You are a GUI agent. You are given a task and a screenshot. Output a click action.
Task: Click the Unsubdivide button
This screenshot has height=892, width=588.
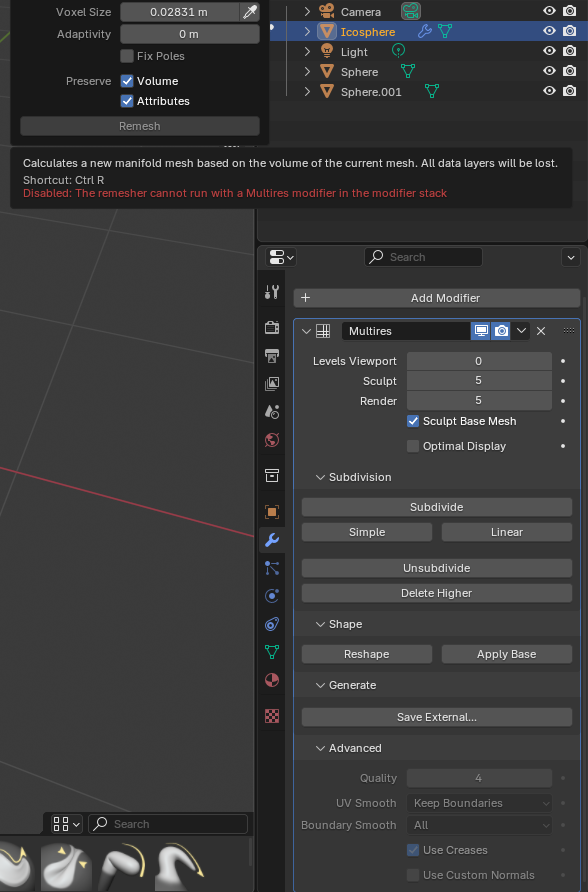tap(437, 568)
